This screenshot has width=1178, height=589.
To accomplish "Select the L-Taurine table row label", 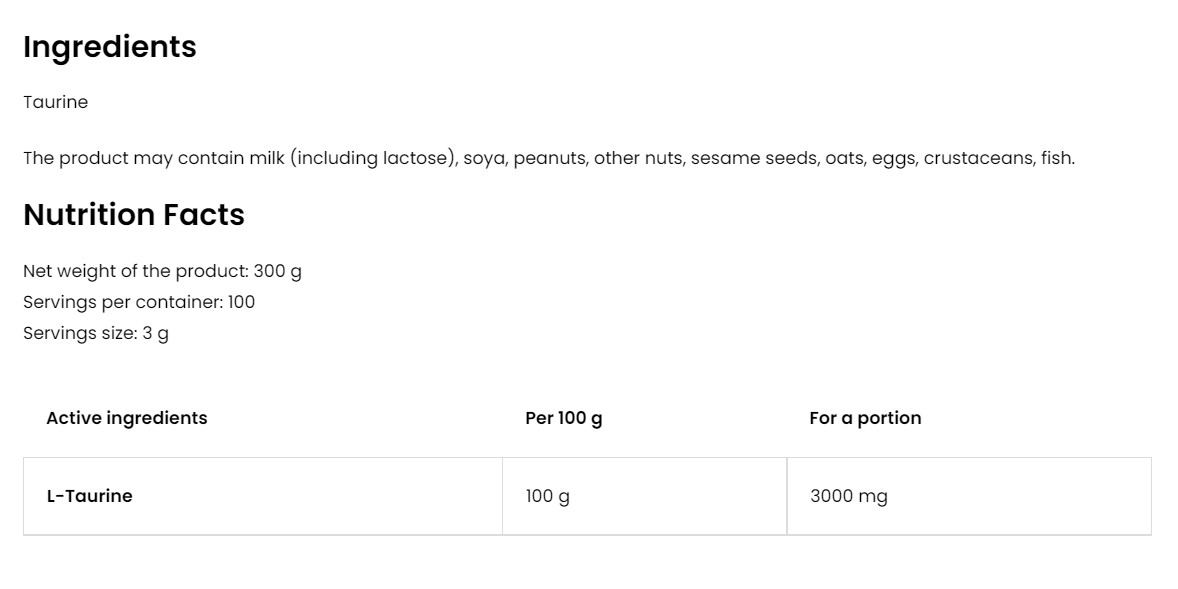I will [89, 496].
